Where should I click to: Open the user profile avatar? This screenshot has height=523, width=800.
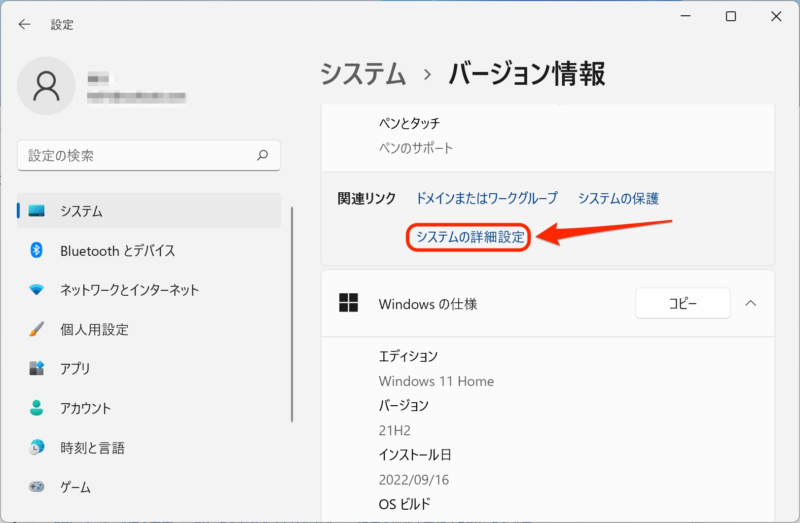tap(46, 86)
